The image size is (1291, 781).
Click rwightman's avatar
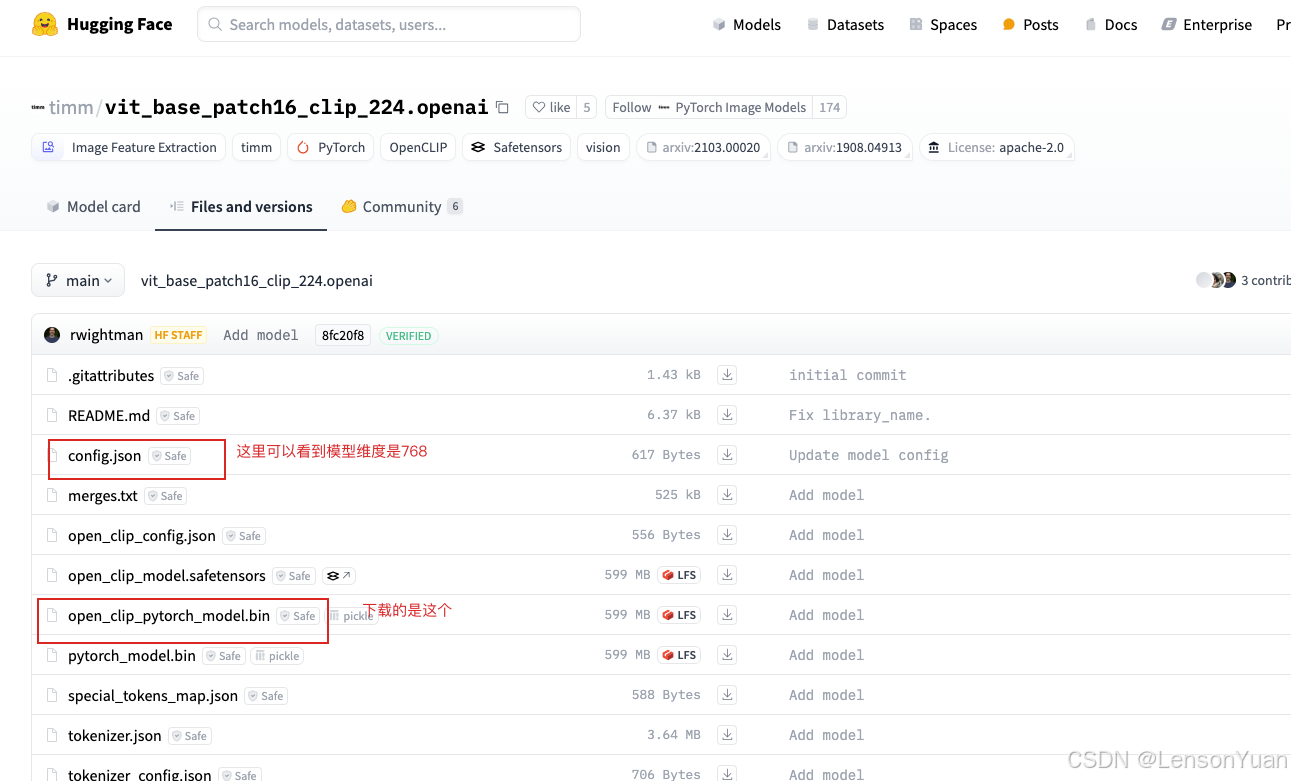(52, 335)
